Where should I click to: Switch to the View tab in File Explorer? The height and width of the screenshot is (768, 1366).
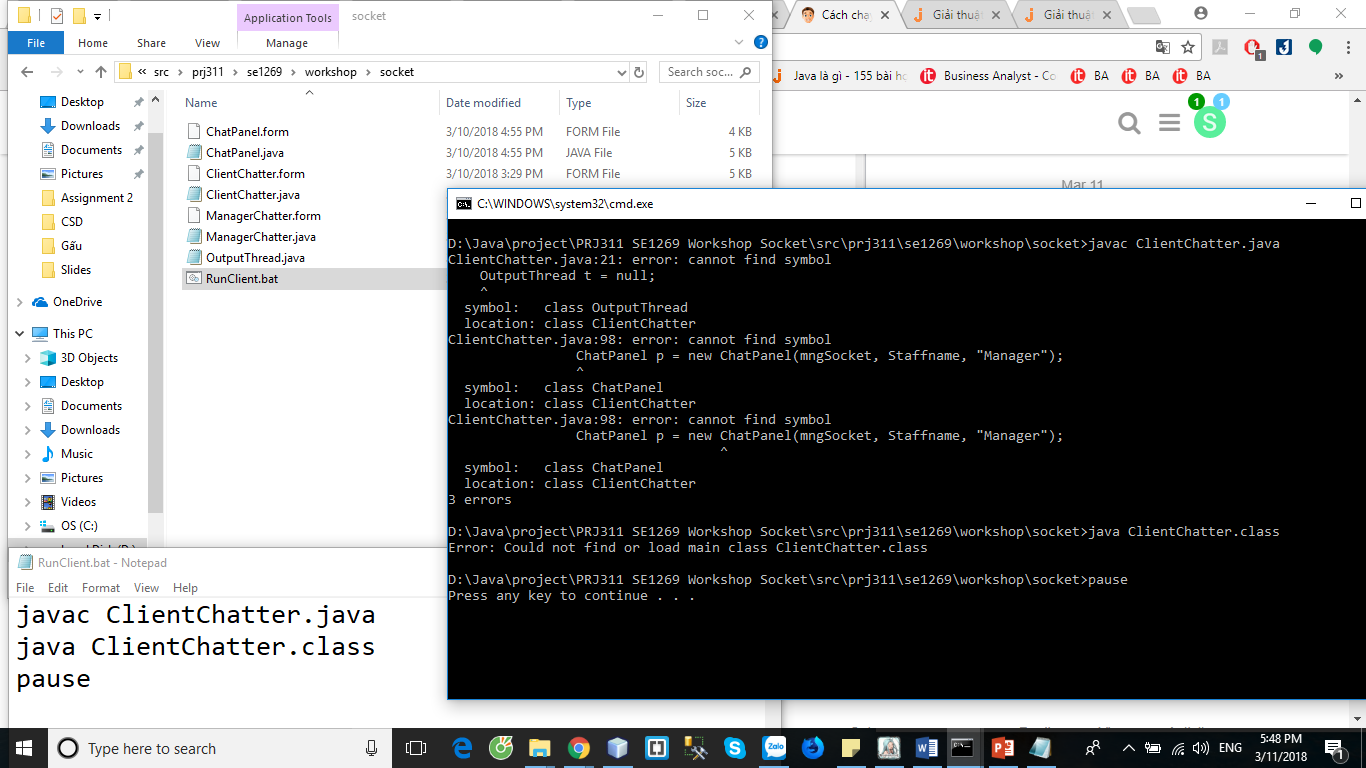207,43
